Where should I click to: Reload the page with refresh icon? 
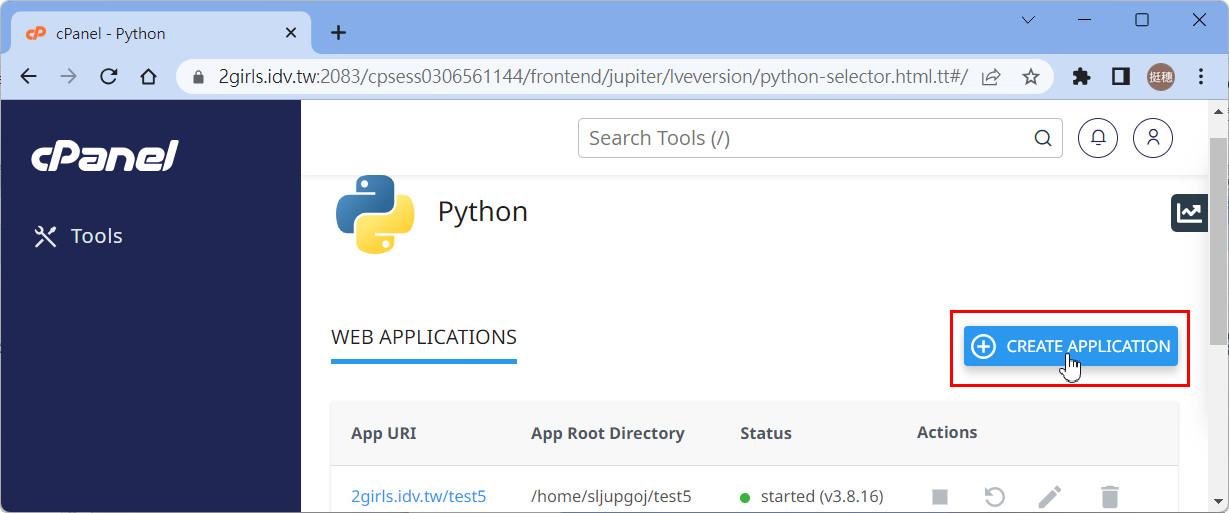click(109, 77)
